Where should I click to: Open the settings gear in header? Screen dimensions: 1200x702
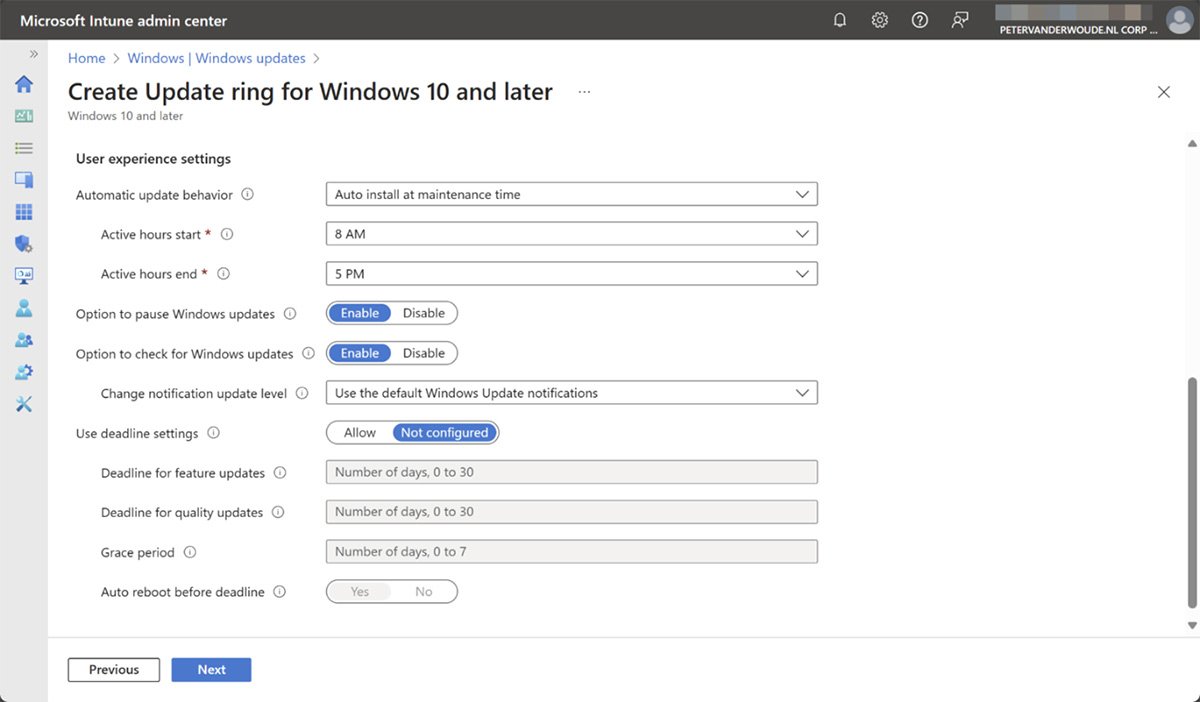(x=880, y=20)
